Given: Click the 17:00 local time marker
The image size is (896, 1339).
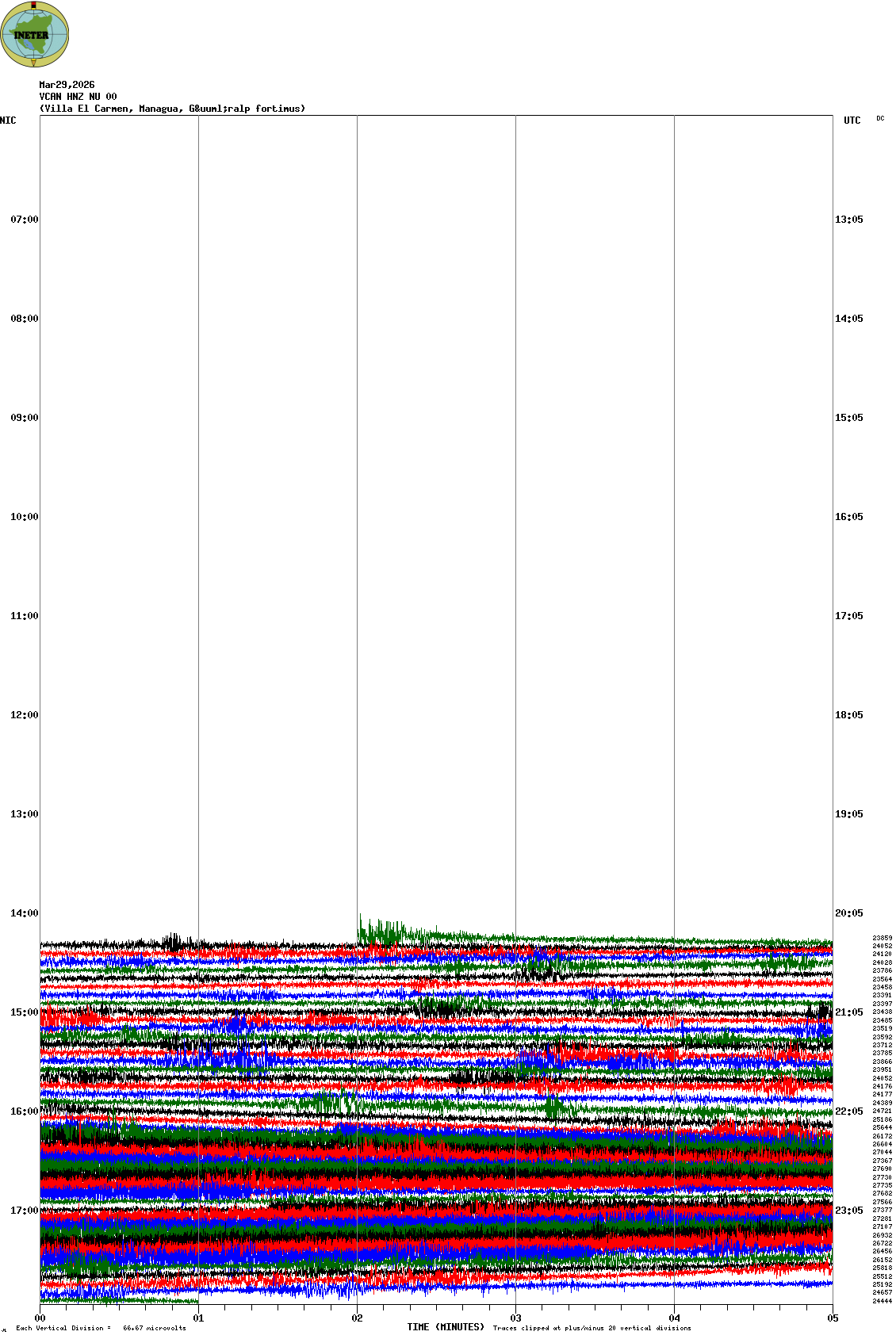Looking at the screenshot, I should (24, 1211).
